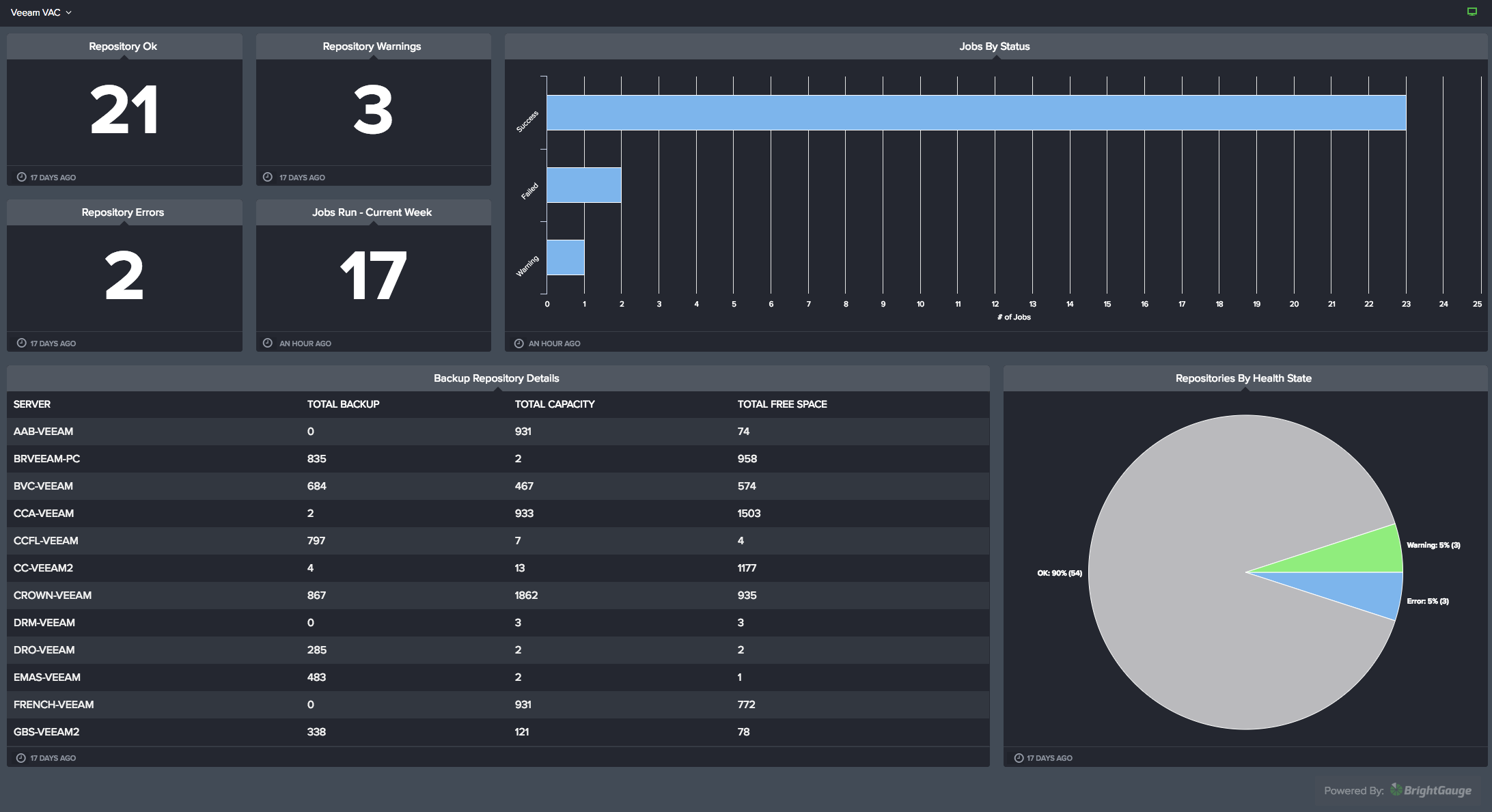Image resolution: width=1492 pixels, height=812 pixels.
Task: Open the Veeam VAC dashboard dropdown
Action: [x=41, y=12]
